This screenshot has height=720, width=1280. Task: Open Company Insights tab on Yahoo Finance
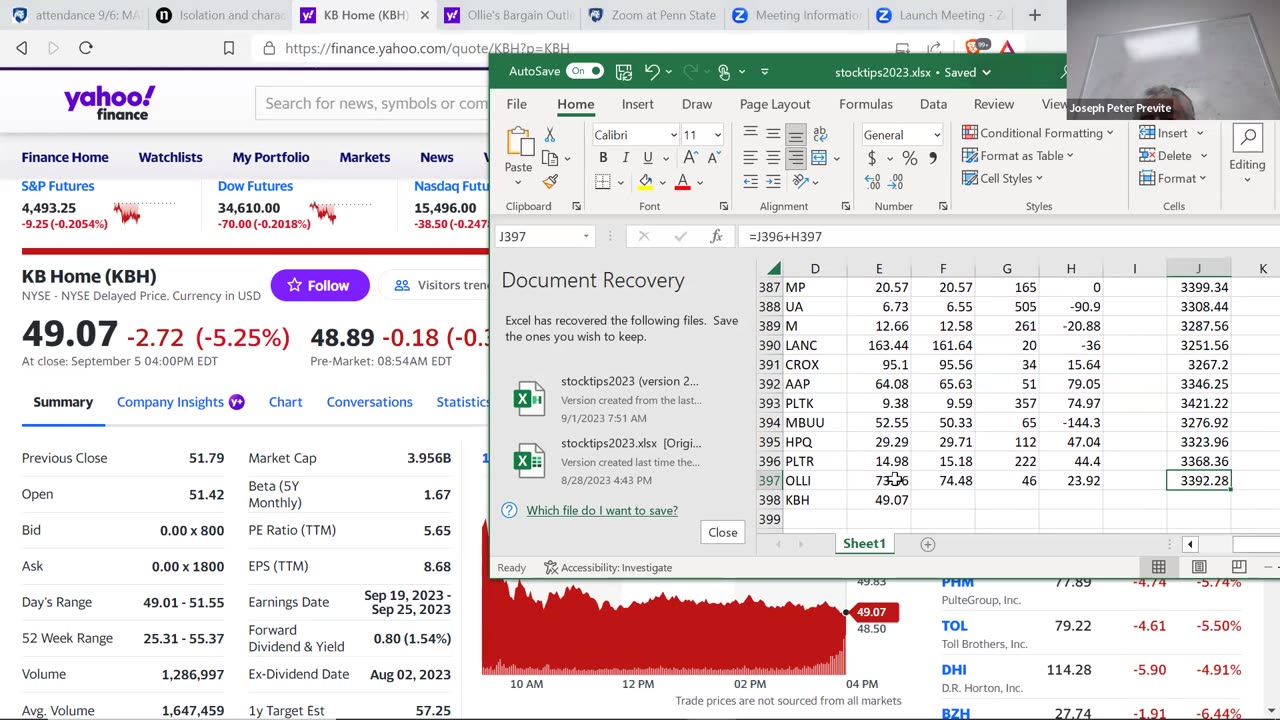pyautogui.click(x=180, y=402)
